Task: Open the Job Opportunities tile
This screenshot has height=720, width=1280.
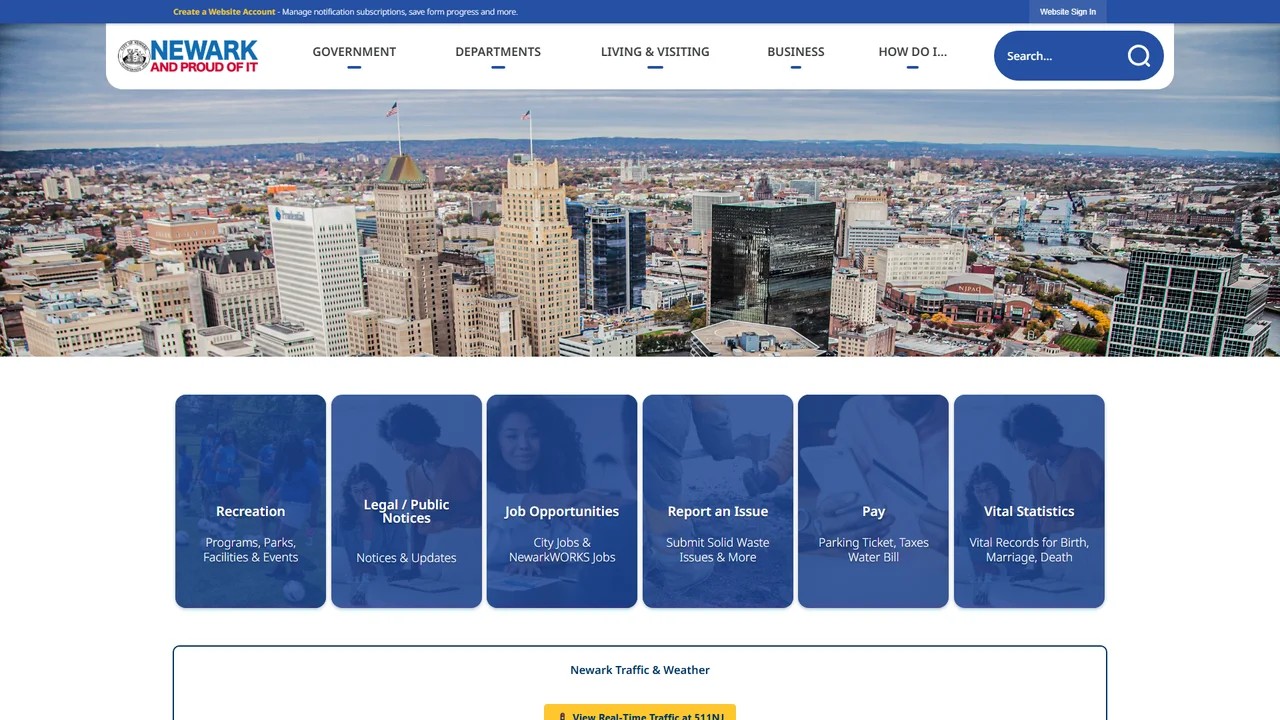Action: coord(562,501)
